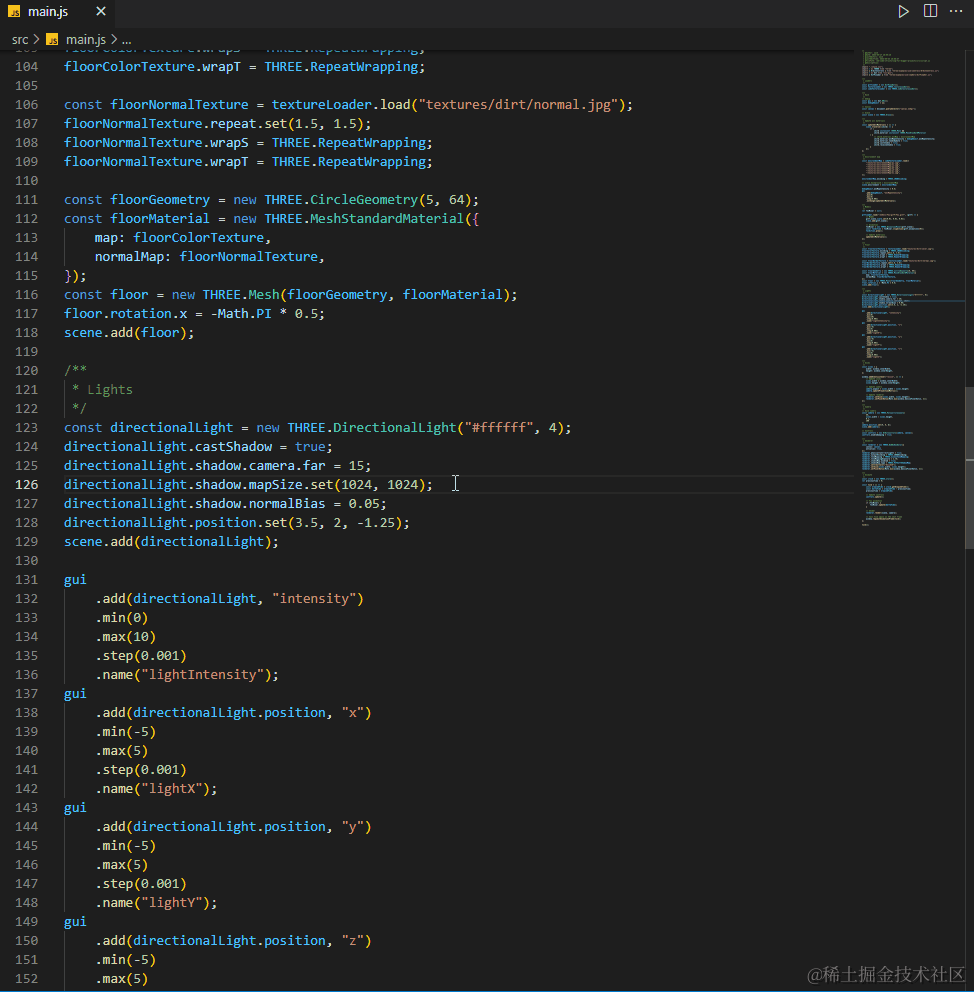
Task: Click normalBias on line 127
Action: pos(287,504)
